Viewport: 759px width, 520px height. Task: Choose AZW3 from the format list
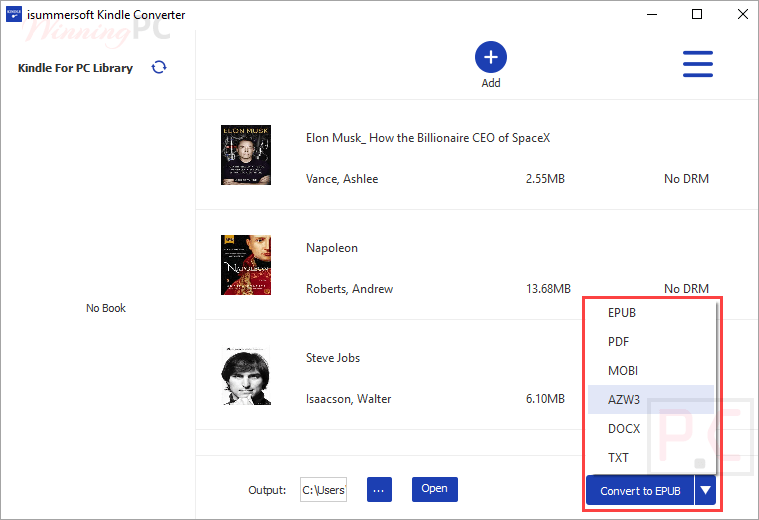pyautogui.click(x=651, y=399)
